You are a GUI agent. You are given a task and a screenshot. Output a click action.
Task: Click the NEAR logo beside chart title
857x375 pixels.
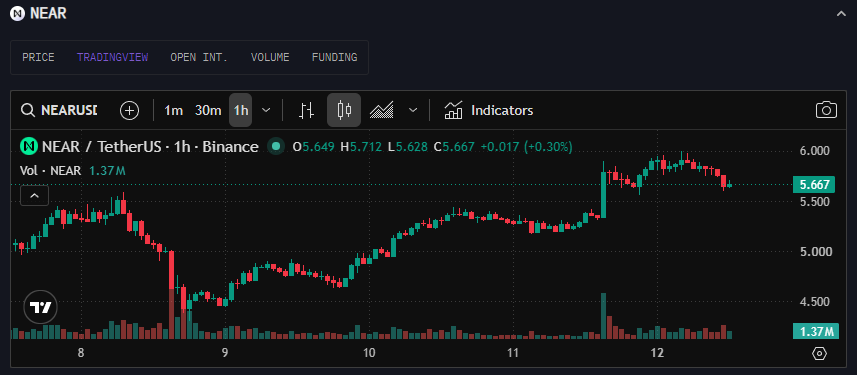pos(28,147)
